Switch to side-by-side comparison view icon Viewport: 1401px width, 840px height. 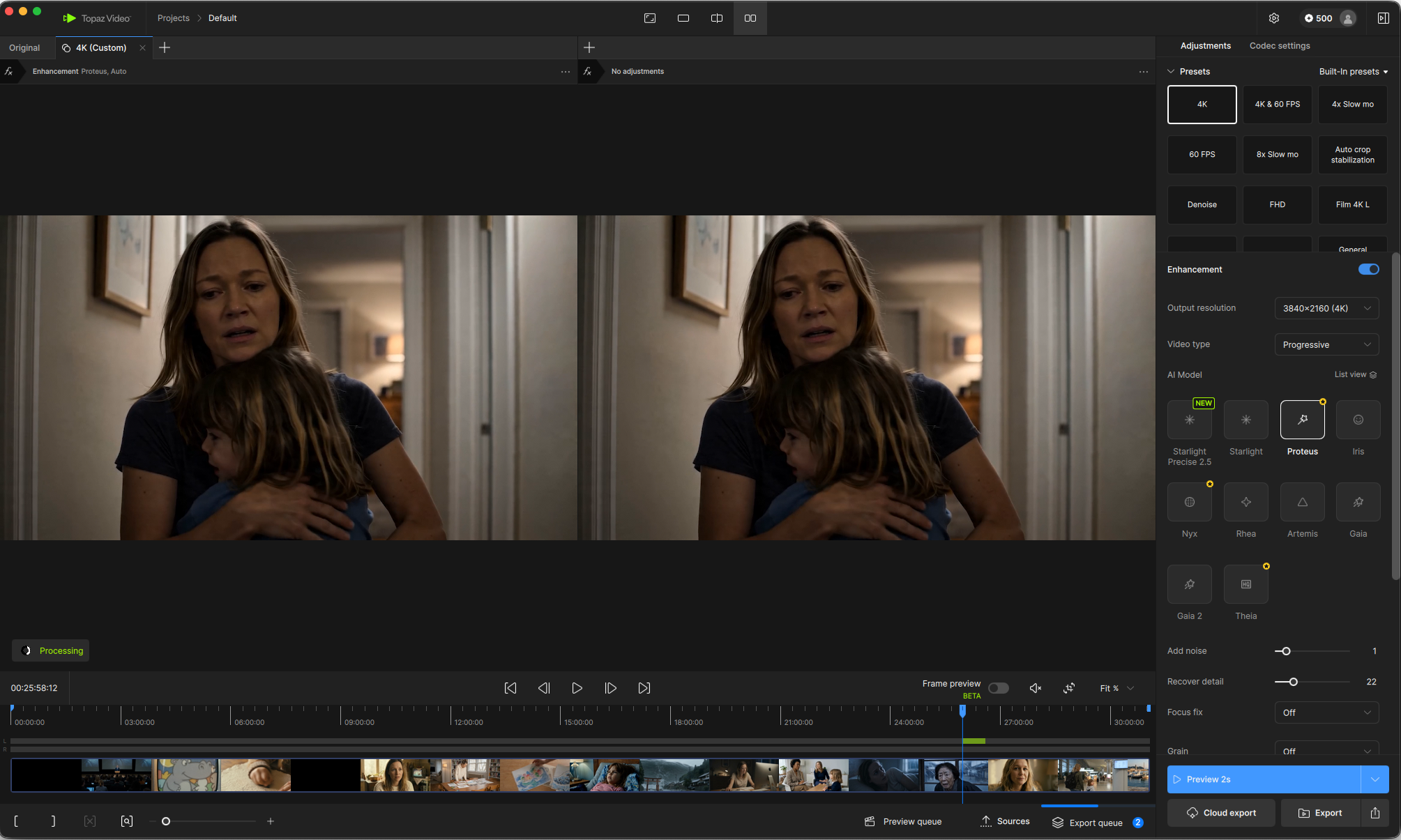coord(750,18)
